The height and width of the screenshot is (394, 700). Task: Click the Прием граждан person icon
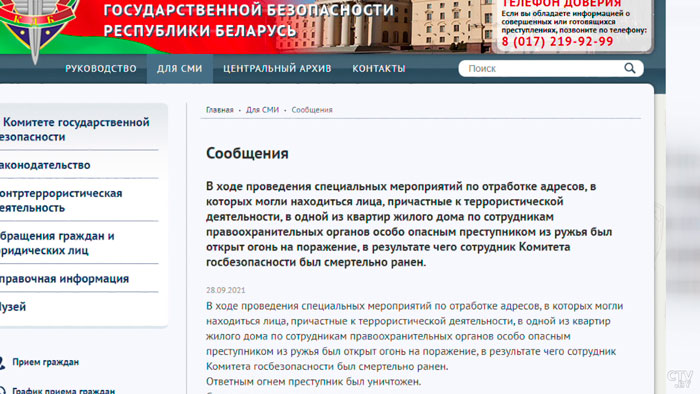pos(2,362)
